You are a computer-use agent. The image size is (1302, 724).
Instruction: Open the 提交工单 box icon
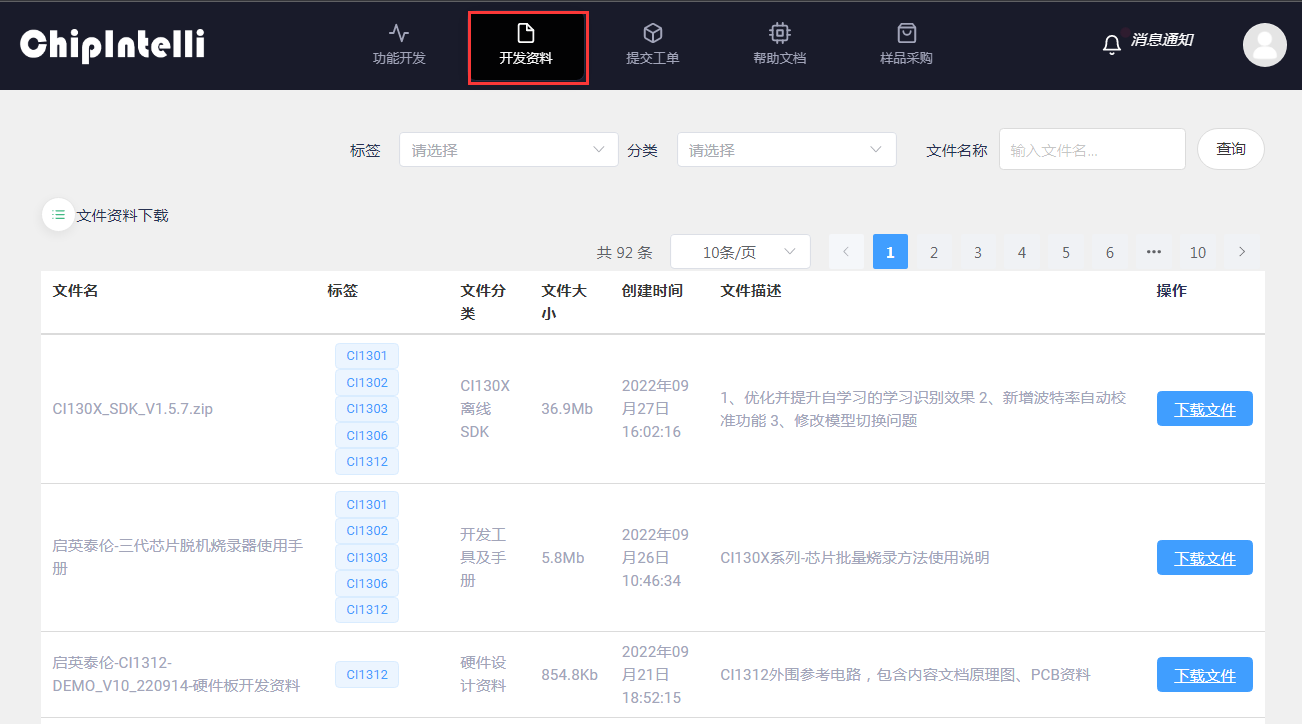click(x=652, y=33)
